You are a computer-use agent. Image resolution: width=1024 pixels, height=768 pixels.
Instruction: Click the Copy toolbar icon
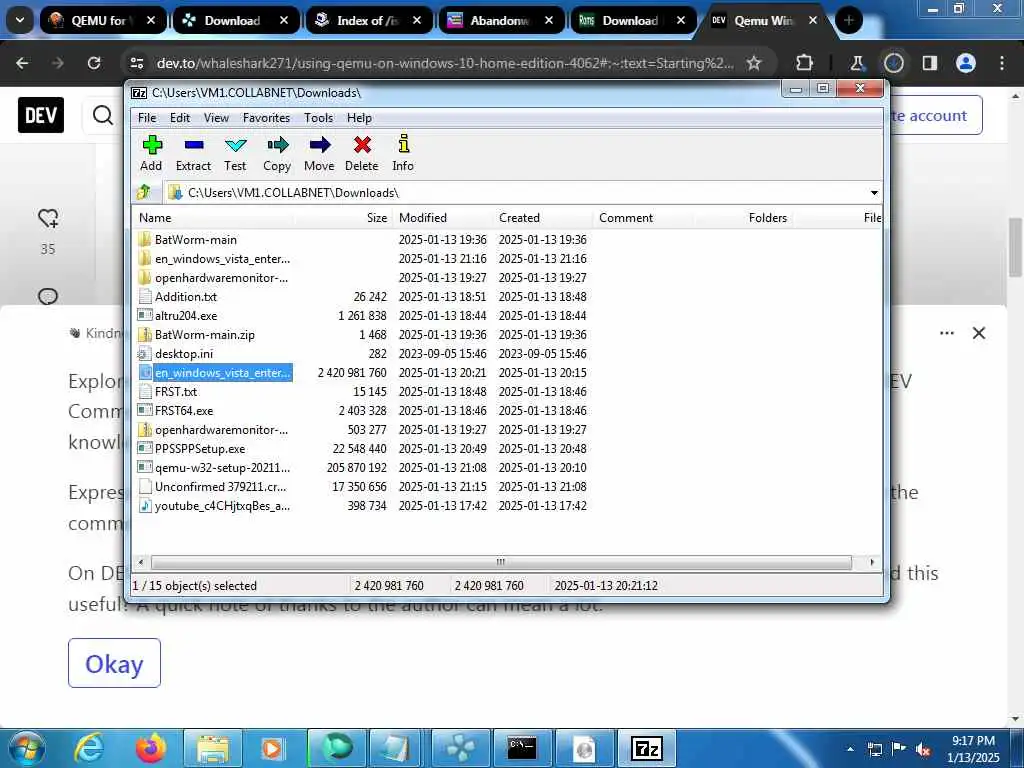[x=277, y=145]
